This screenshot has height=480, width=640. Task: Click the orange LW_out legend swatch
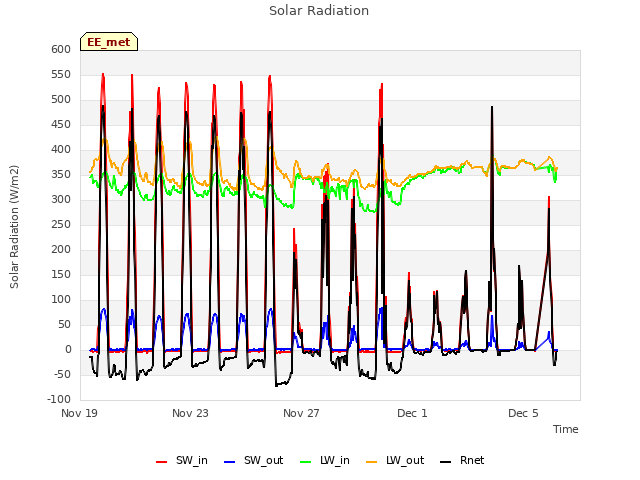(x=372, y=462)
